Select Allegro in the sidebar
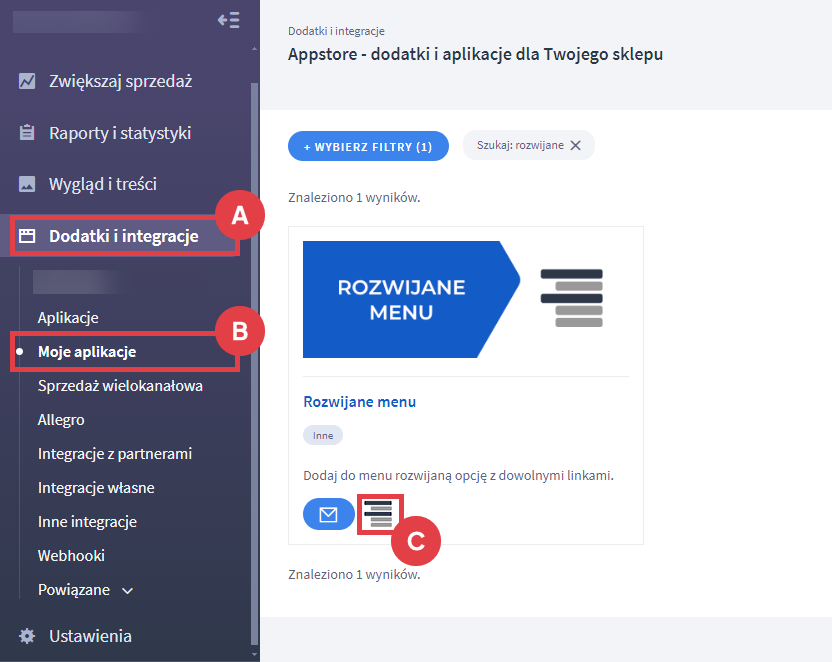 tap(61, 420)
